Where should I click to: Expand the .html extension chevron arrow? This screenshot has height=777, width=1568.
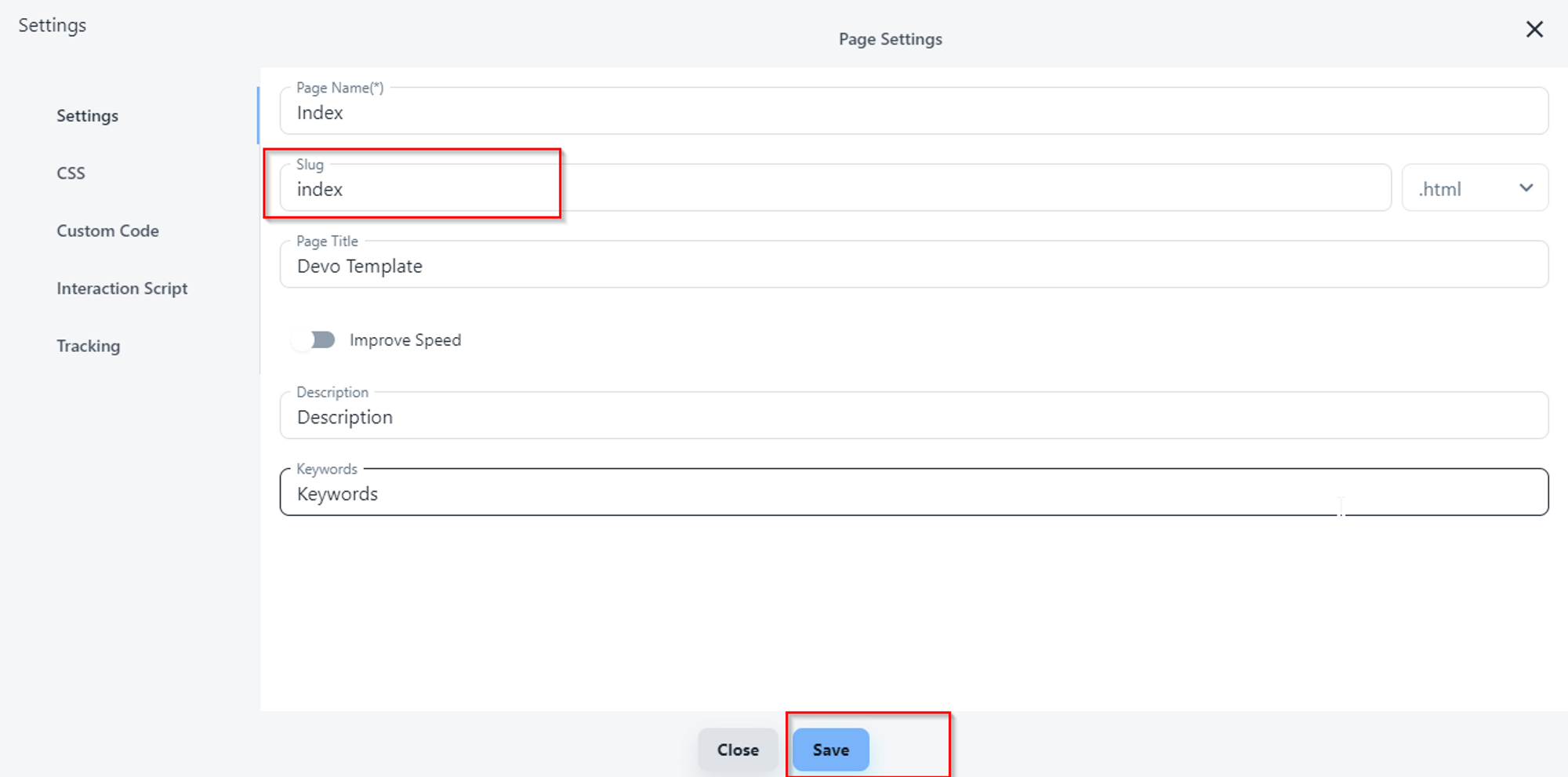(1526, 188)
